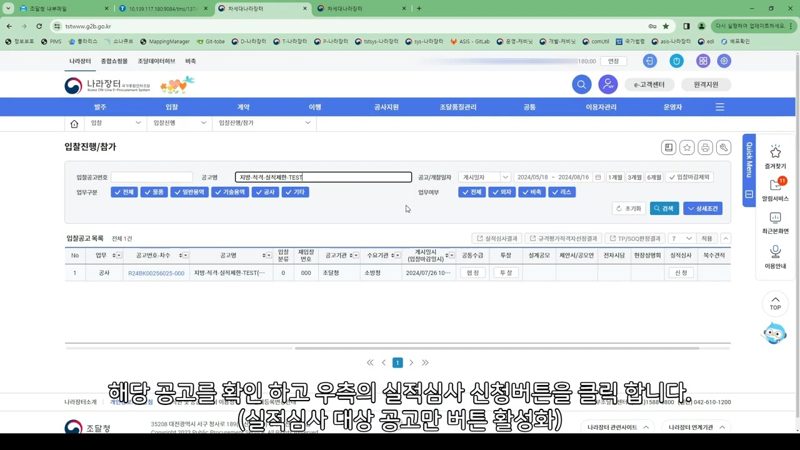Viewport: 800px width, 450px height.
Task: Click the 연장 session extend button
Action: coord(613,61)
